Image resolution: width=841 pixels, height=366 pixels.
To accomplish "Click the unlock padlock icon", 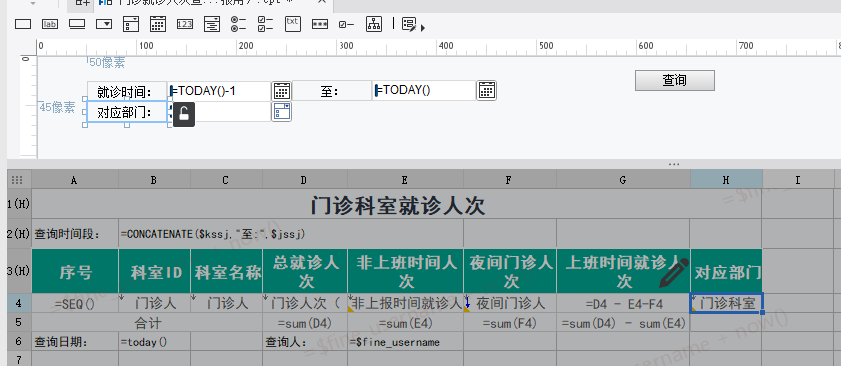I will 183,114.
